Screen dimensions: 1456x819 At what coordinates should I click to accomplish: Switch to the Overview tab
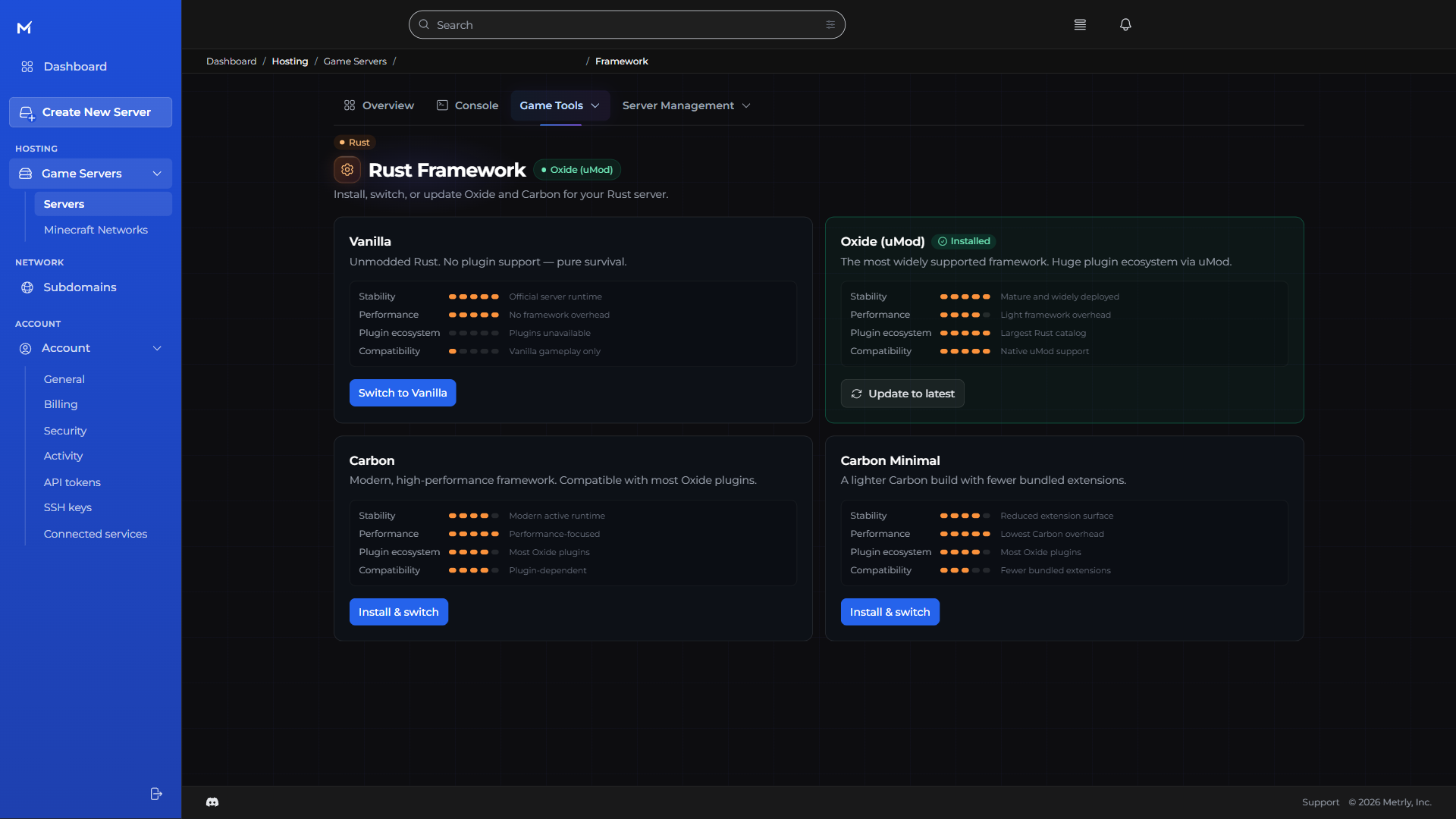click(379, 105)
